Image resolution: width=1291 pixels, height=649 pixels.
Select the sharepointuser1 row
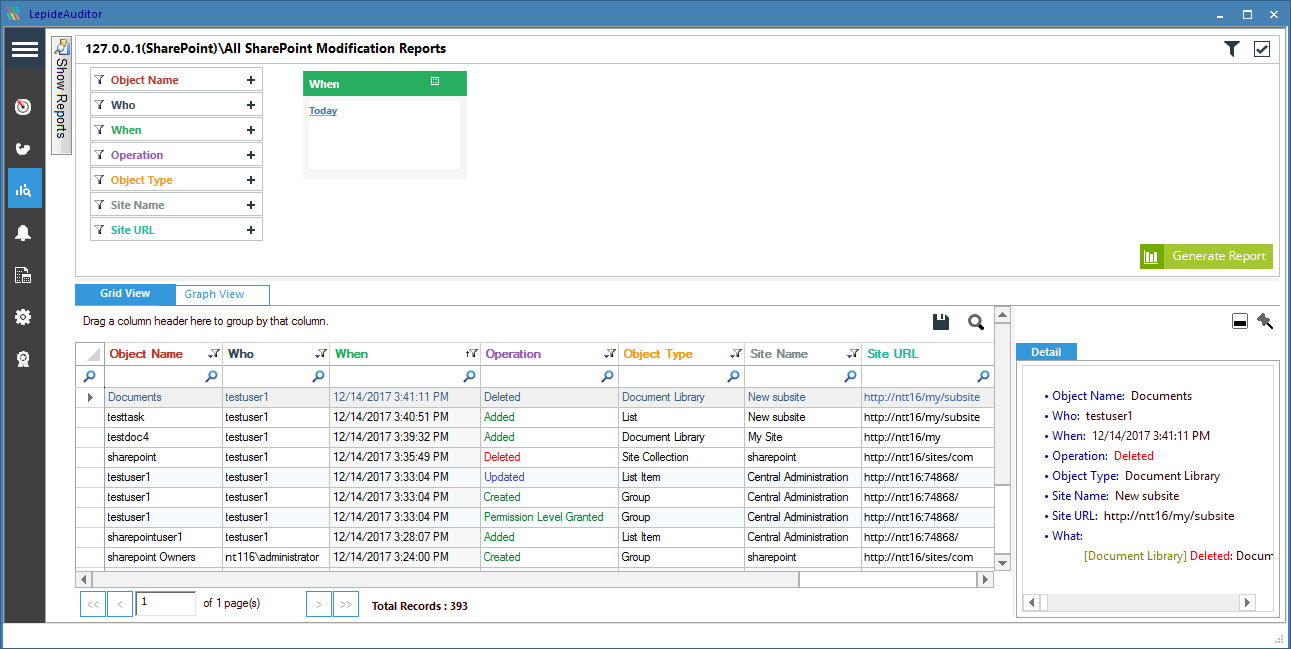535,537
